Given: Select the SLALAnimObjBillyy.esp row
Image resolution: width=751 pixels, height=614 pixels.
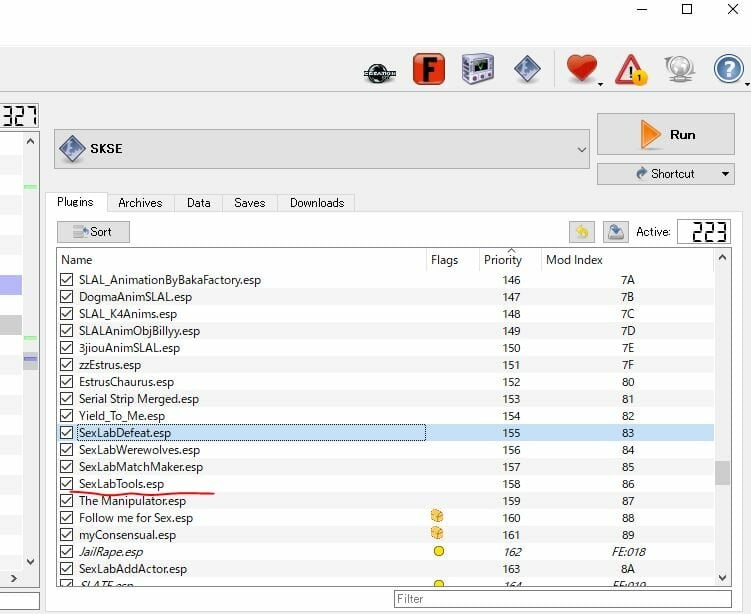Looking at the screenshot, I should pos(386,331).
